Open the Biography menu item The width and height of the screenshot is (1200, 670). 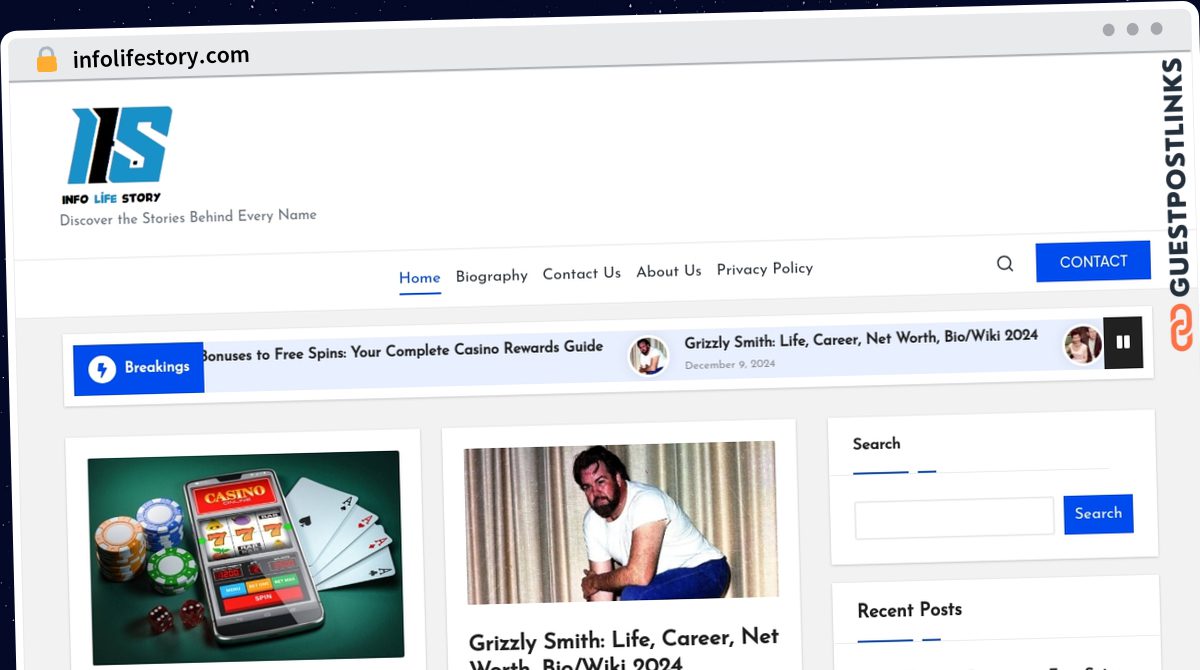point(492,276)
